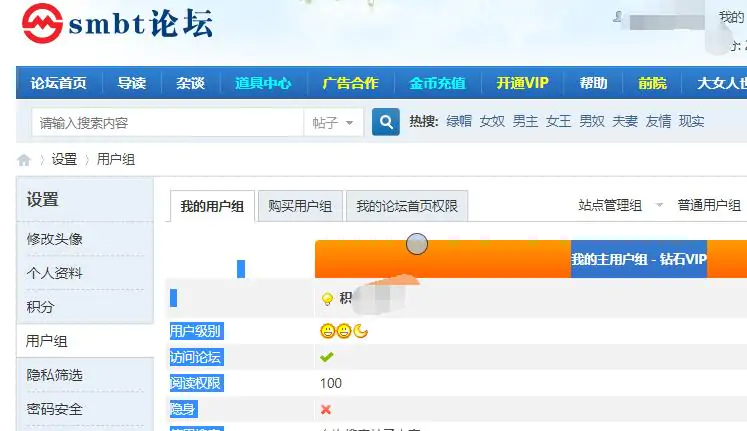Viewport: 747px width, 431px height.
Task: Click hot search term 男主
Action: tap(525, 121)
